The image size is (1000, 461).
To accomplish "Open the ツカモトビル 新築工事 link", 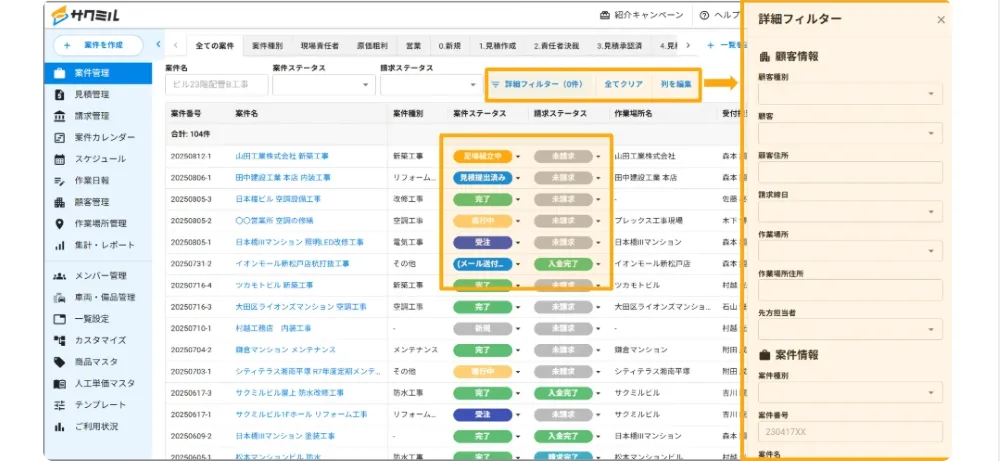I will tap(274, 285).
